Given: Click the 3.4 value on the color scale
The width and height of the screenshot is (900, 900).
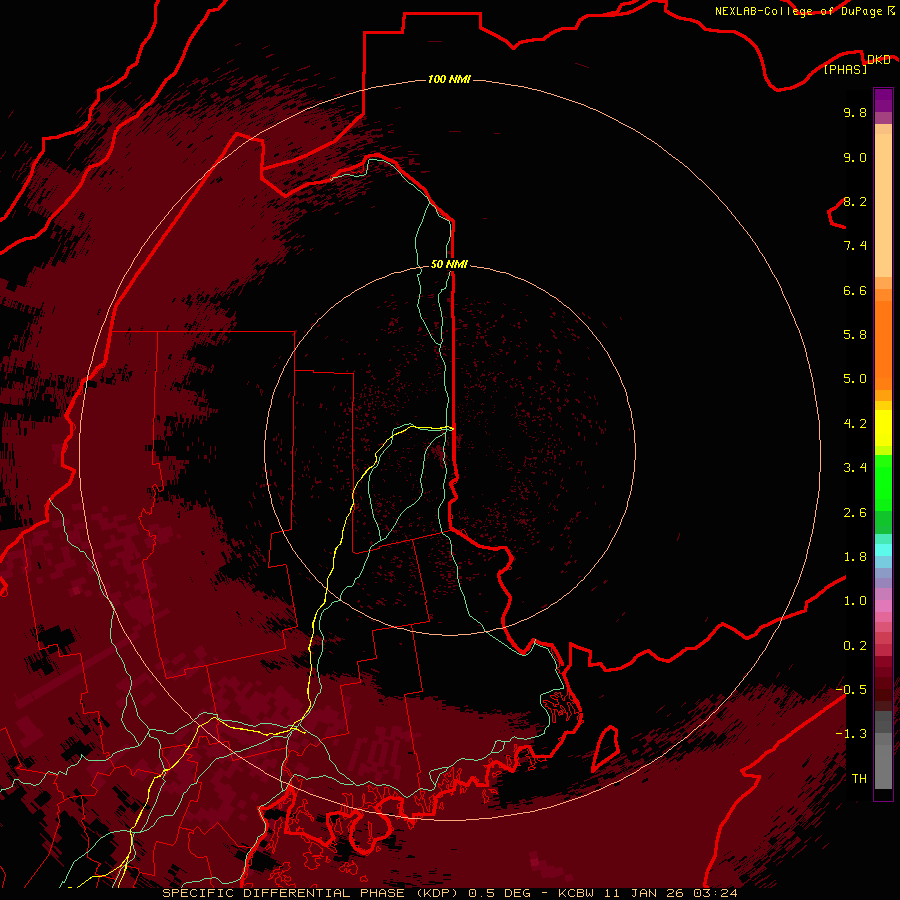Looking at the screenshot, I should click(x=855, y=468).
